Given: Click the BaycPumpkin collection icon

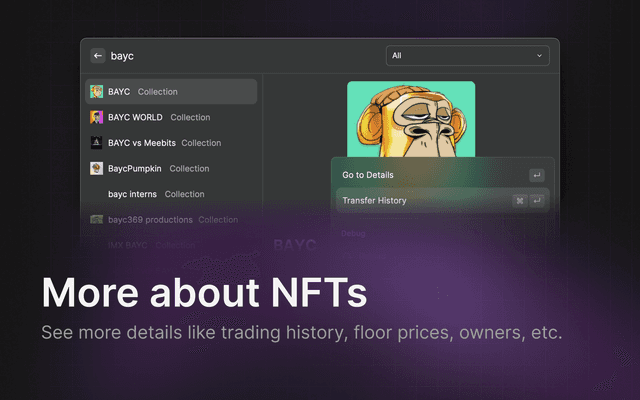Looking at the screenshot, I should click(97, 169).
